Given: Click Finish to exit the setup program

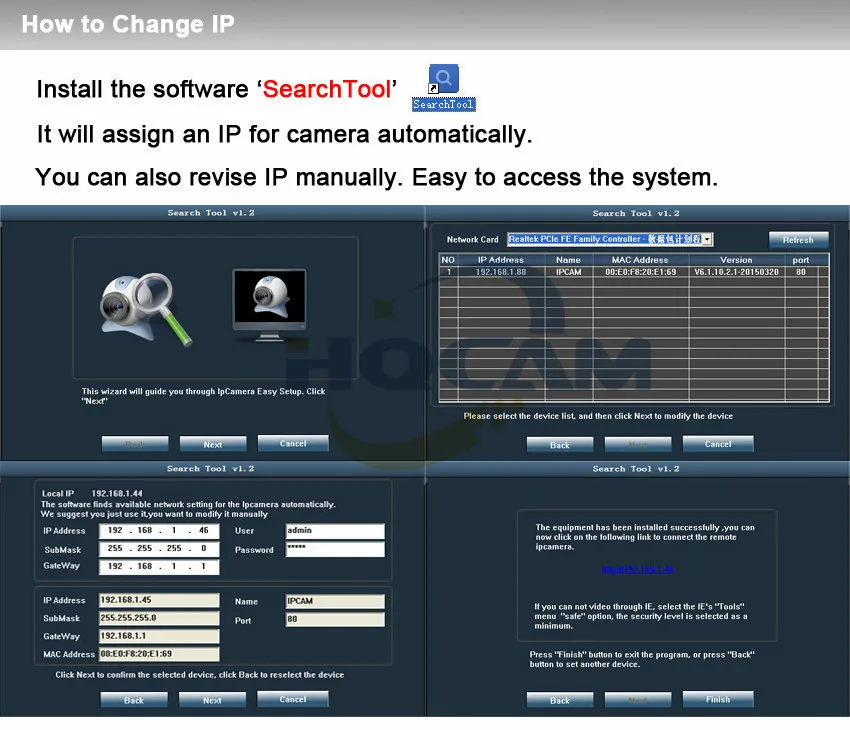Looking at the screenshot, I should (718, 699).
